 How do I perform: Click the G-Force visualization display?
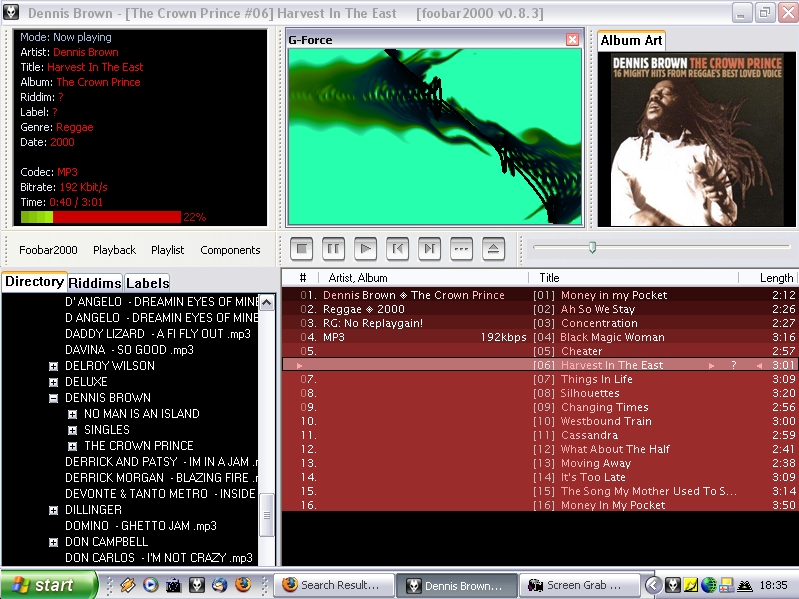coord(435,137)
